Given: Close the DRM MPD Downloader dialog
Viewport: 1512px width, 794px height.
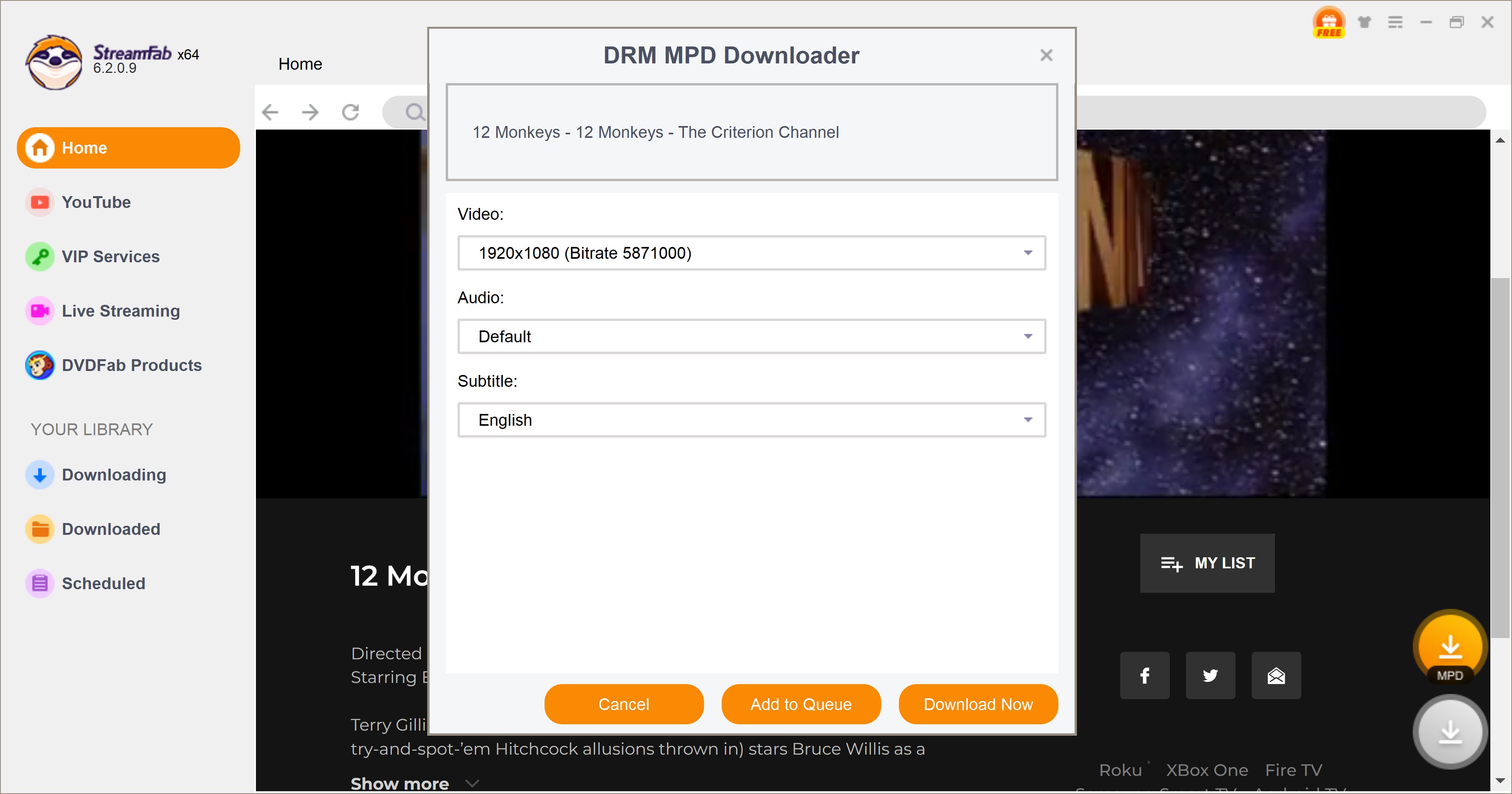Looking at the screenshot, I should [1046, 55].
